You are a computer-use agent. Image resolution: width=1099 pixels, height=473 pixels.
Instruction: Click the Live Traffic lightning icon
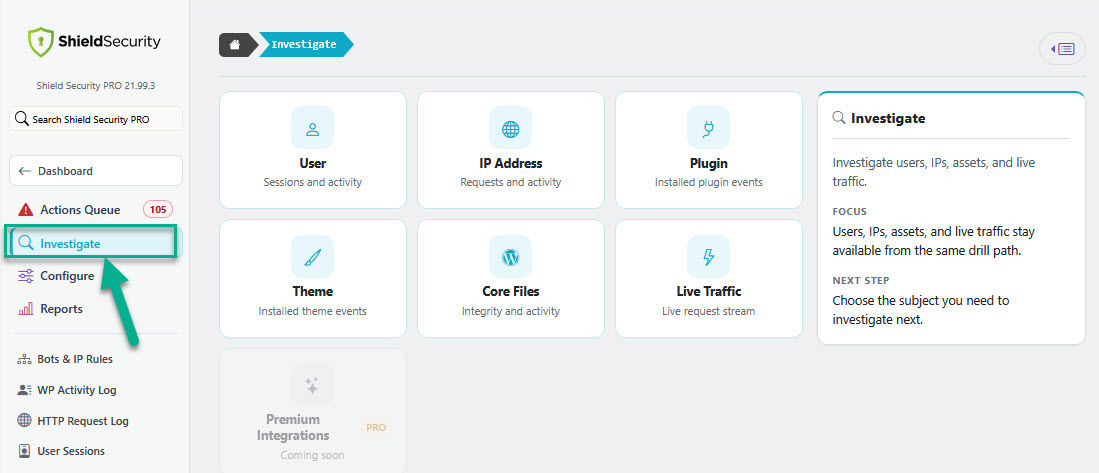[709, 257]
